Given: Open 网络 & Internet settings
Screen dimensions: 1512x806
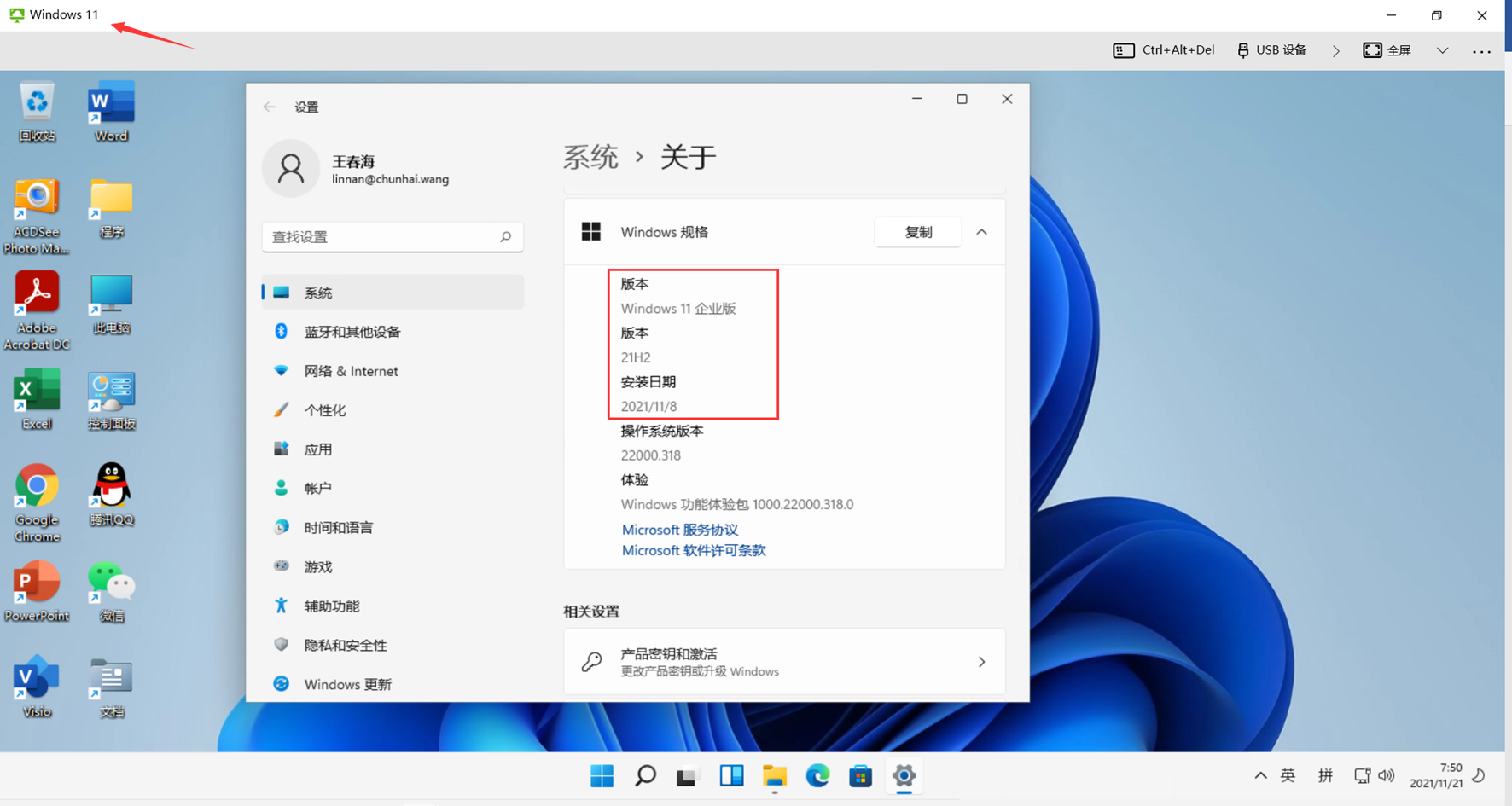Looking at the screenshot, I should coord(393,371).
